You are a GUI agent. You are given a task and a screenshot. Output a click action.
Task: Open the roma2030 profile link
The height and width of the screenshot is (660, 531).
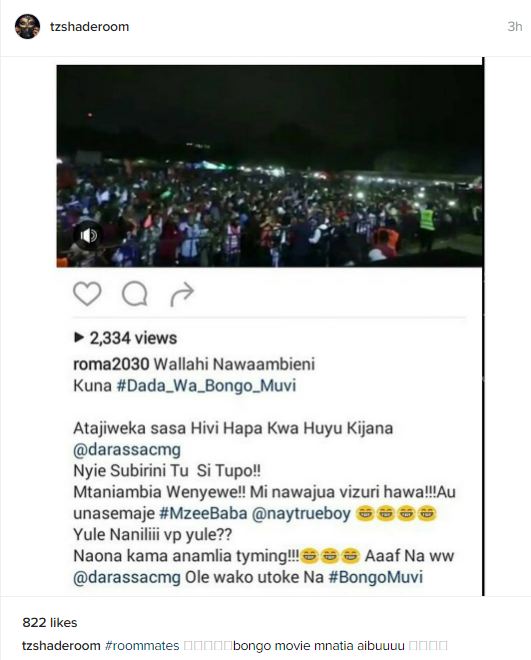click(x=111, y=364)
